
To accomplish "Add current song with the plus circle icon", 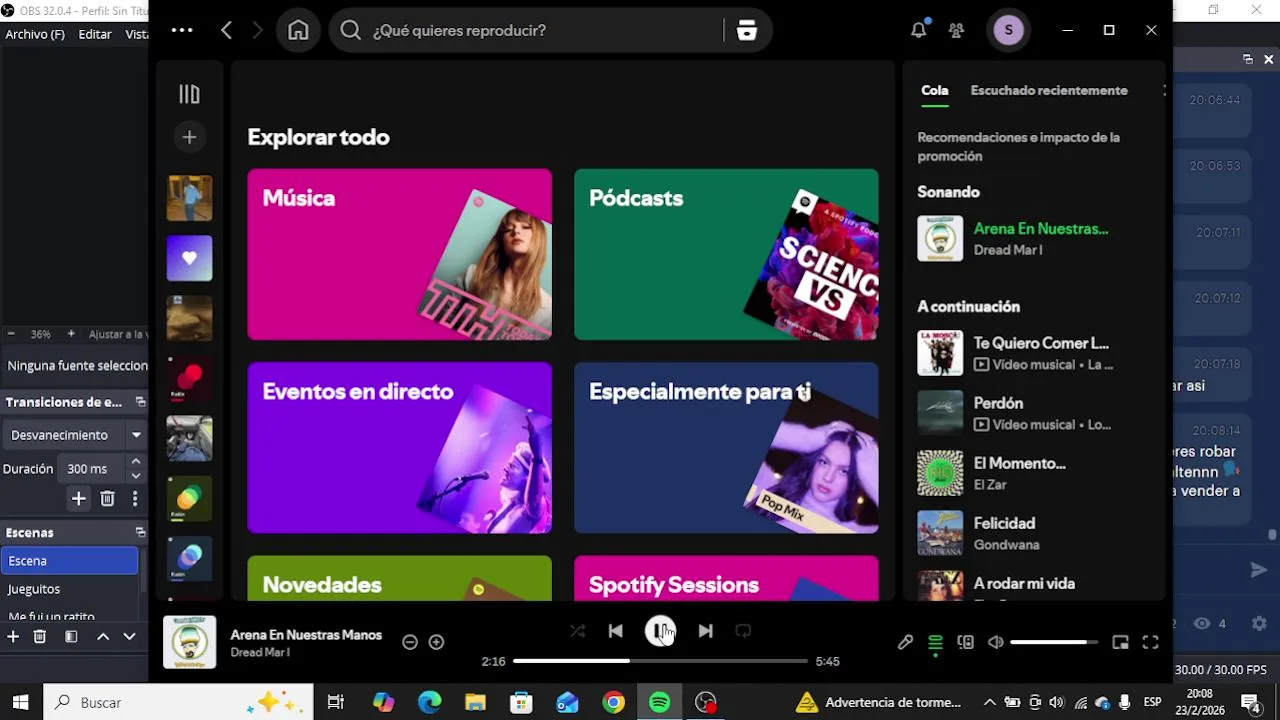I will coord(436,642).
